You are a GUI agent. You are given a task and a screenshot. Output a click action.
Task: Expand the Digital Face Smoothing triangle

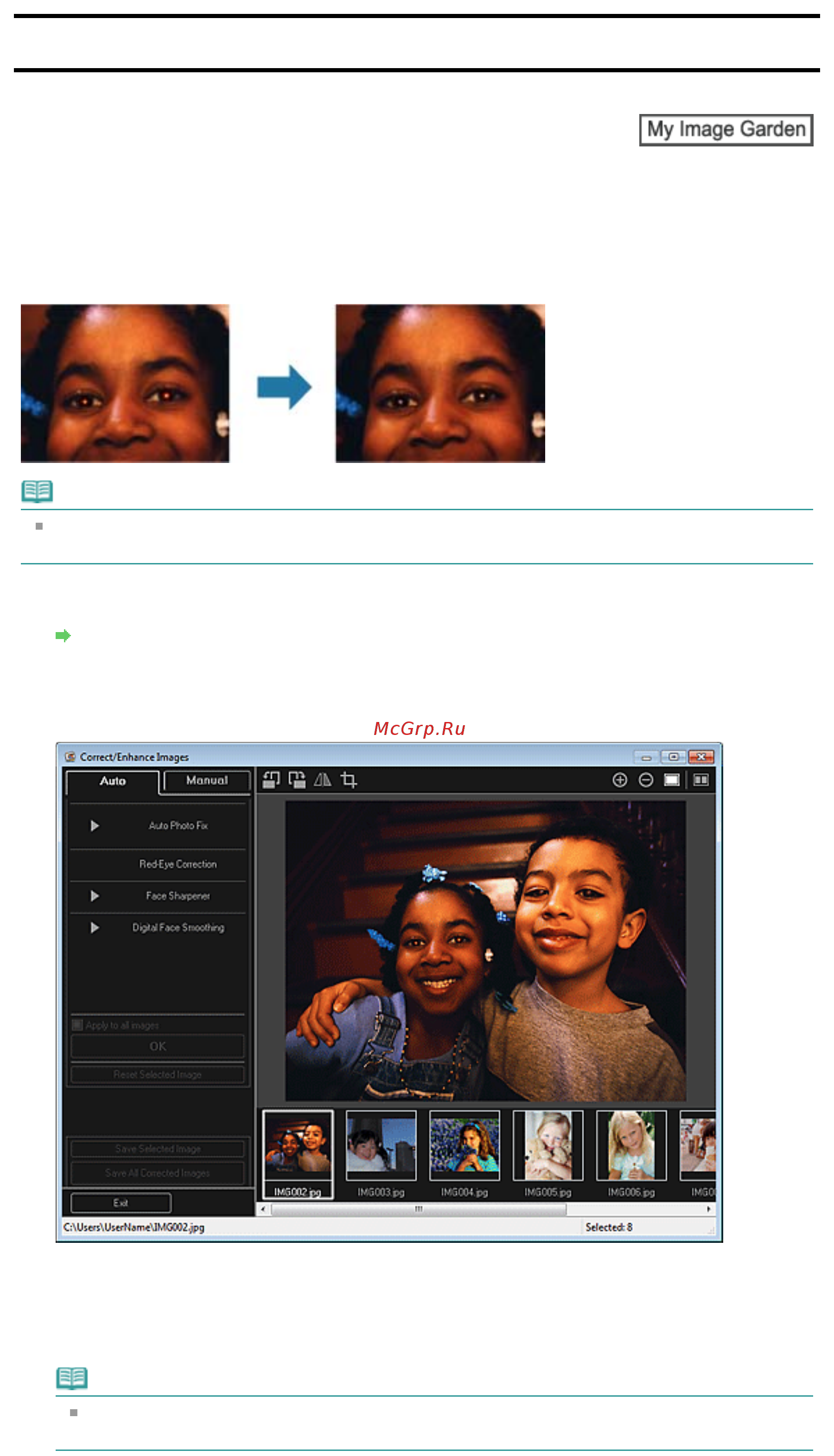(95, 928)
